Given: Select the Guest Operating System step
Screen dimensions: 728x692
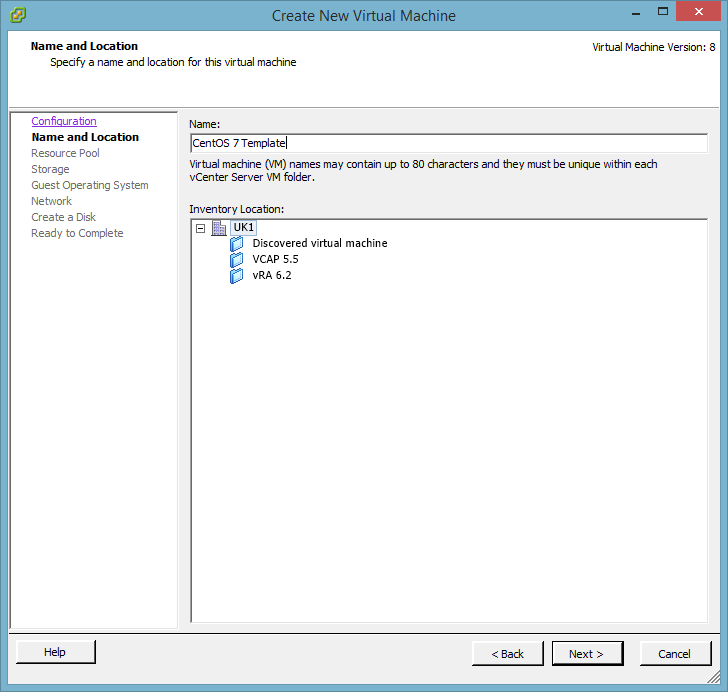Looking at the screenshot, I should tap(89, 185).
